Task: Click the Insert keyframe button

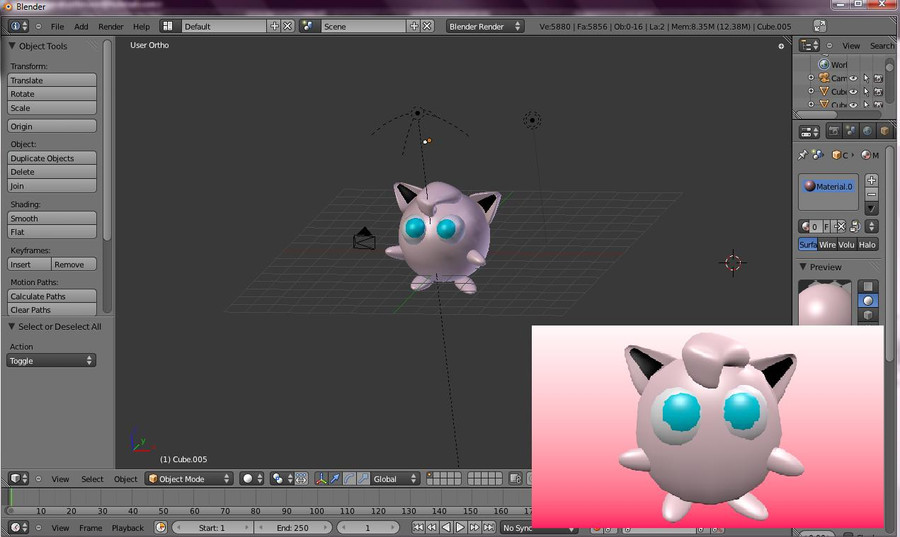Action: click(29, 264)
